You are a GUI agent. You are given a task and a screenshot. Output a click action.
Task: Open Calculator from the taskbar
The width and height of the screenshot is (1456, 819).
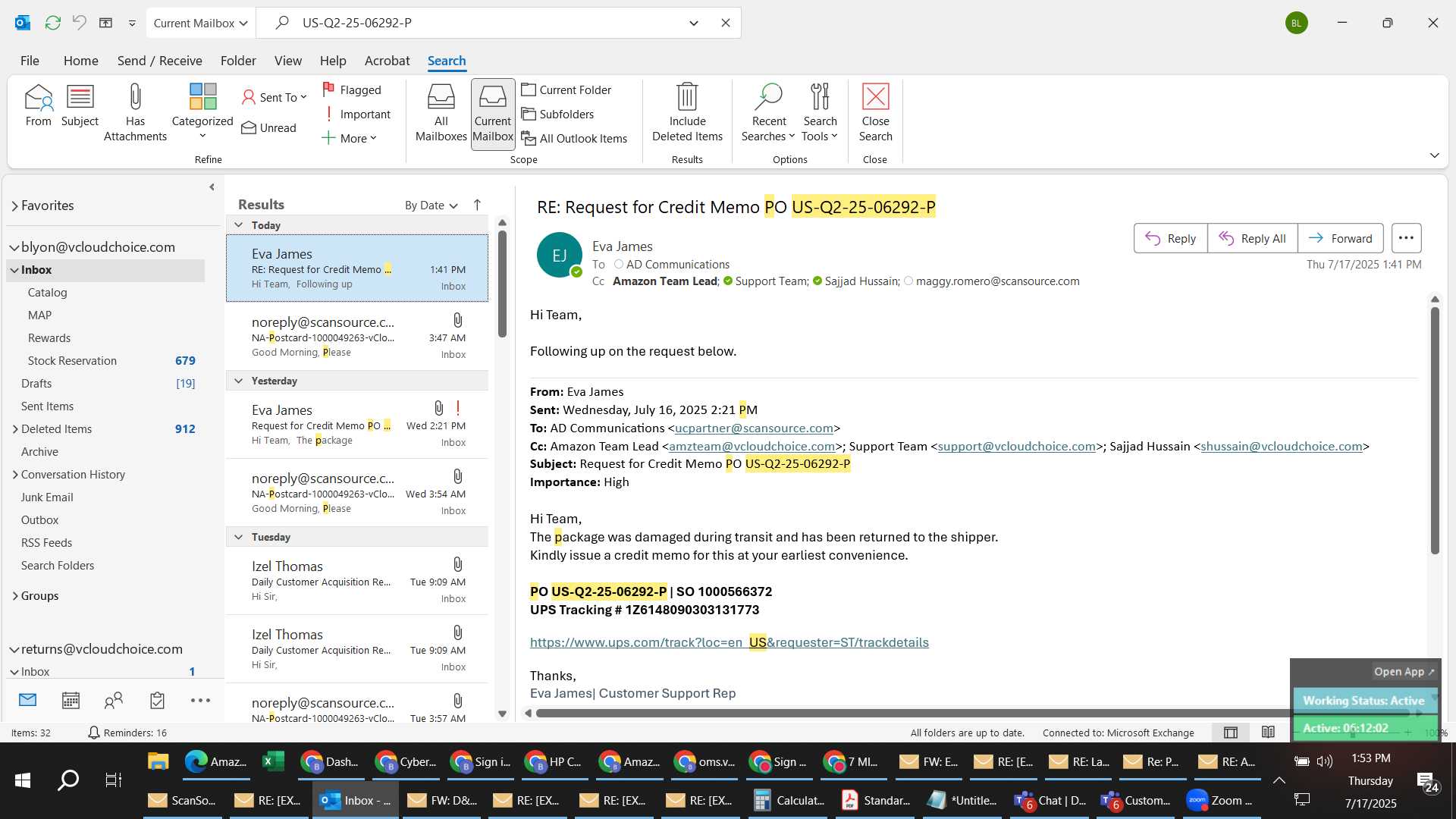(x=789, y=801)
